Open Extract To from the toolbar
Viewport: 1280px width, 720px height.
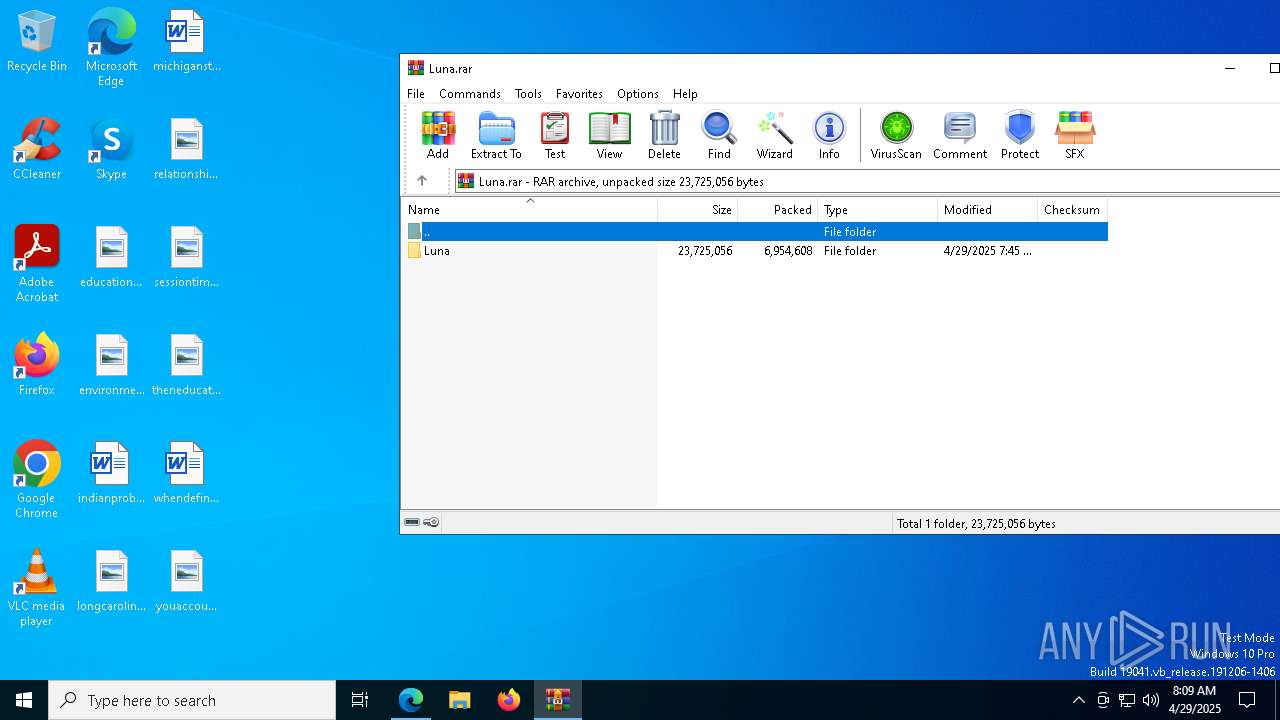pos(496,135)
